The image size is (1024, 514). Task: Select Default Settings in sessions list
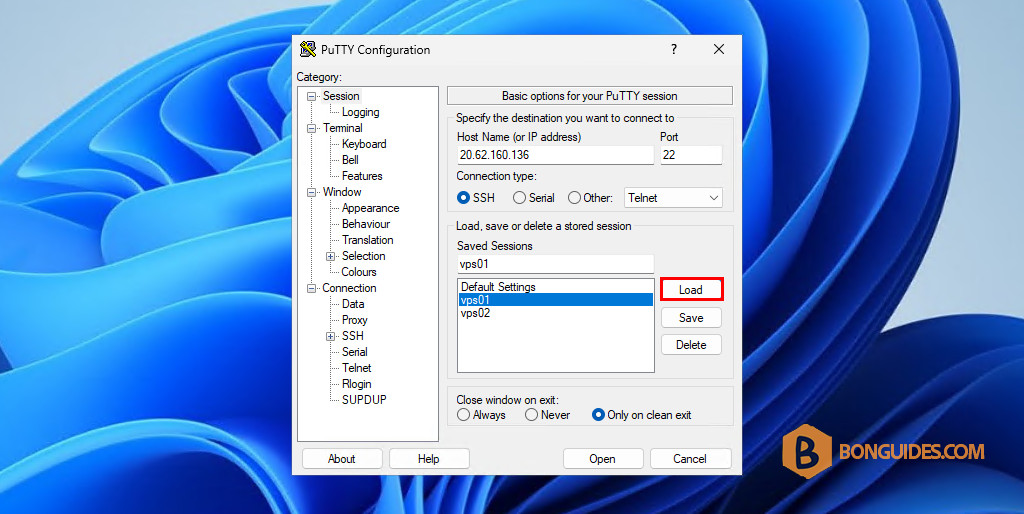click(x=555, y=287)
